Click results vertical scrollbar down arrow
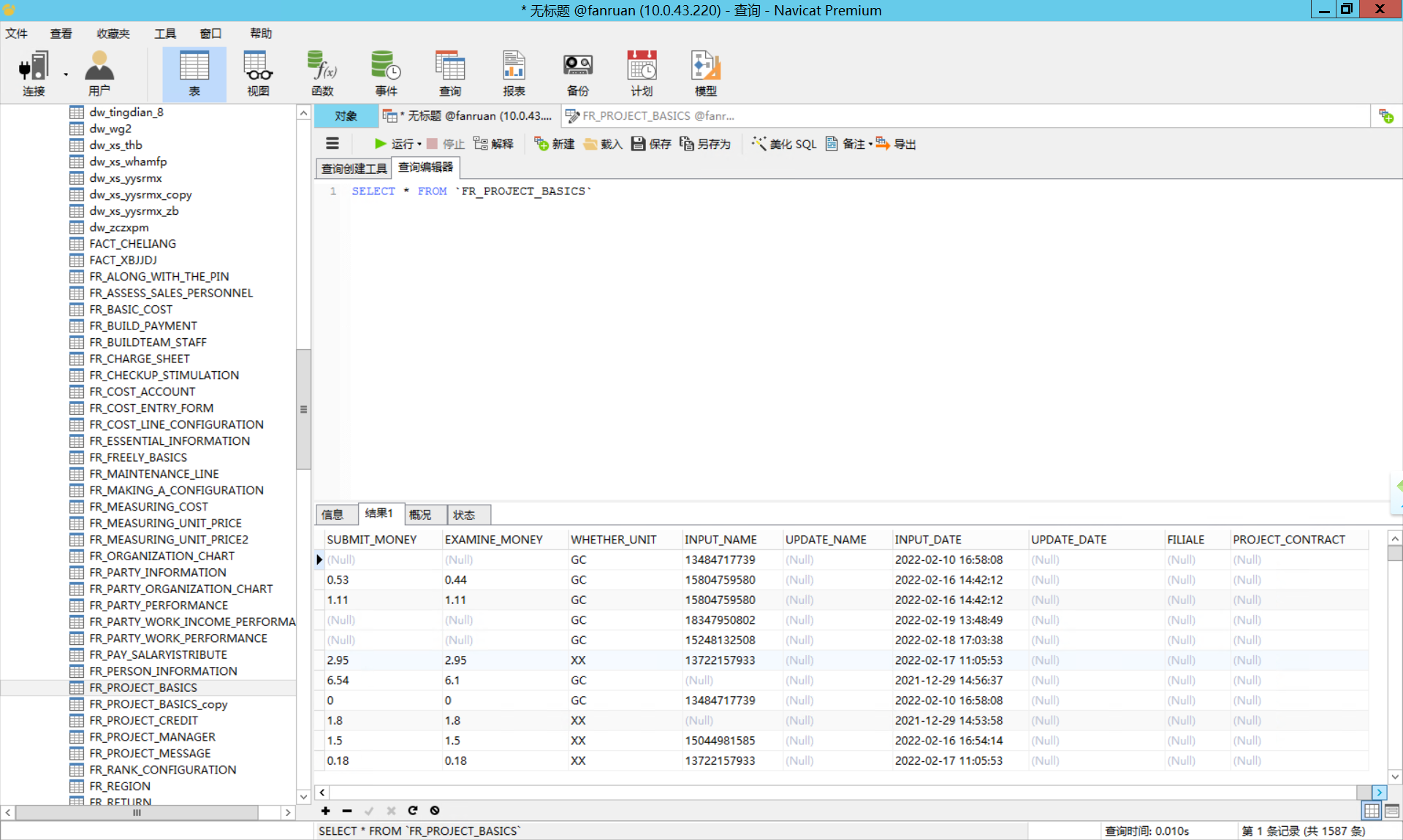Screen dimensions: 1403x840 [1395, 777]
